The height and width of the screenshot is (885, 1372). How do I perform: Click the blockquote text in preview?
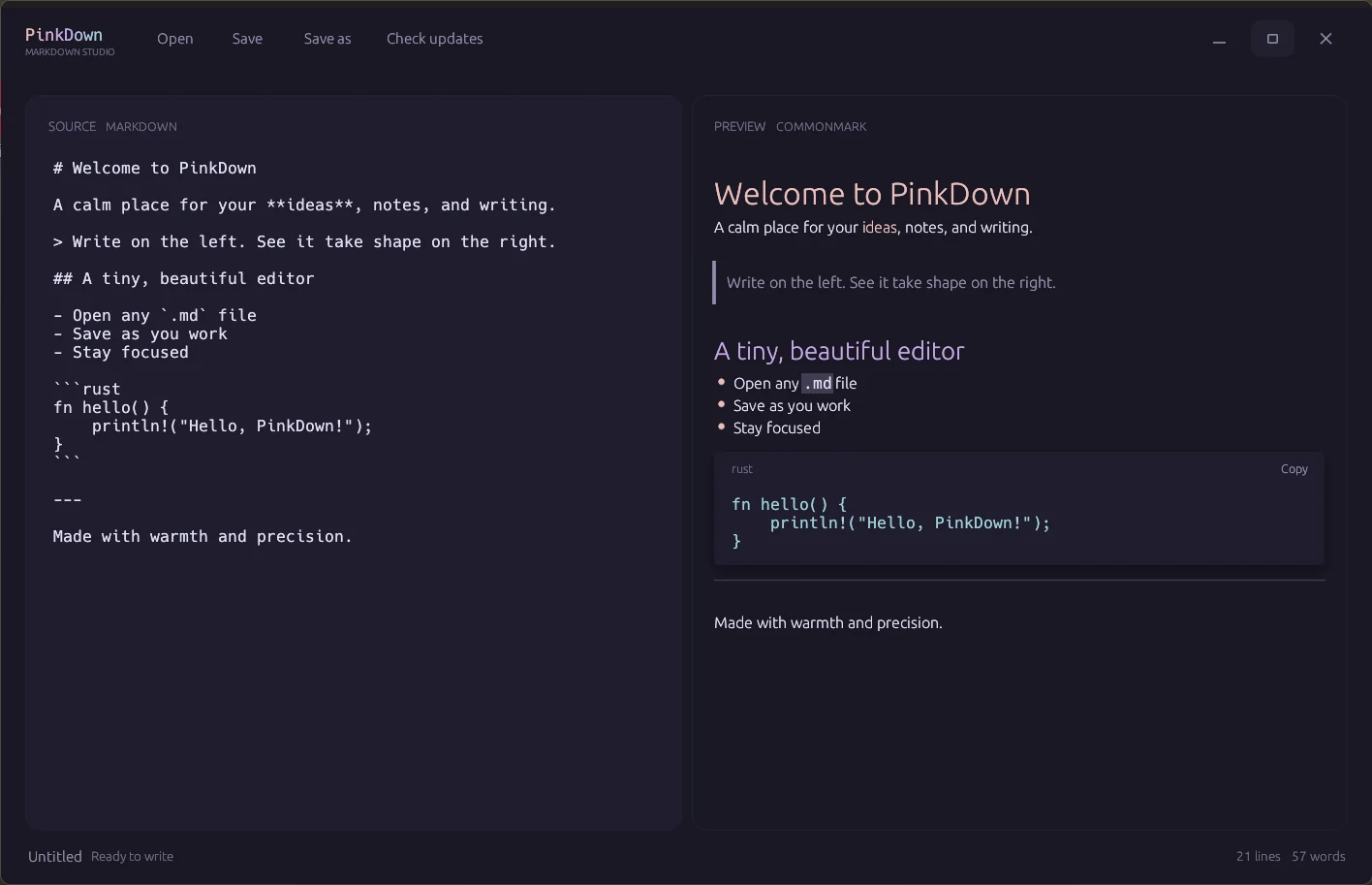click(x=890, y=283)
